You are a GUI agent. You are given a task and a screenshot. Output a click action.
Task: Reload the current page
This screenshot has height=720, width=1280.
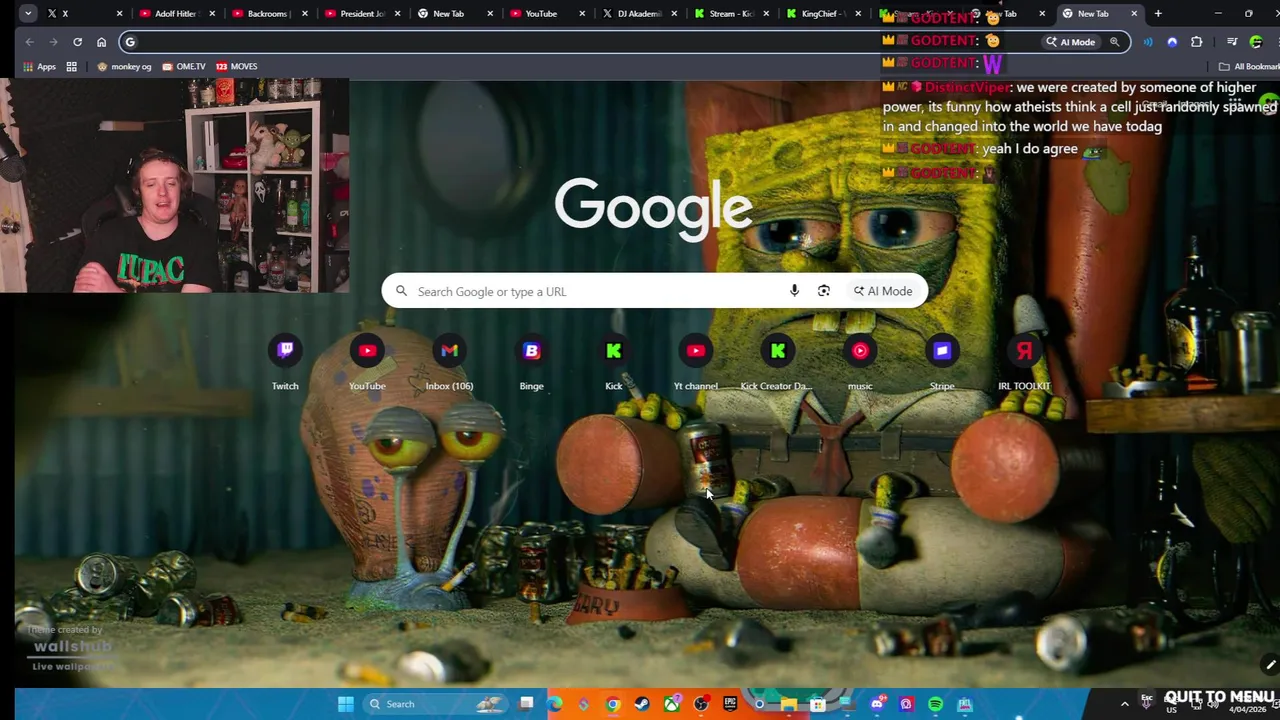[77, 42]
